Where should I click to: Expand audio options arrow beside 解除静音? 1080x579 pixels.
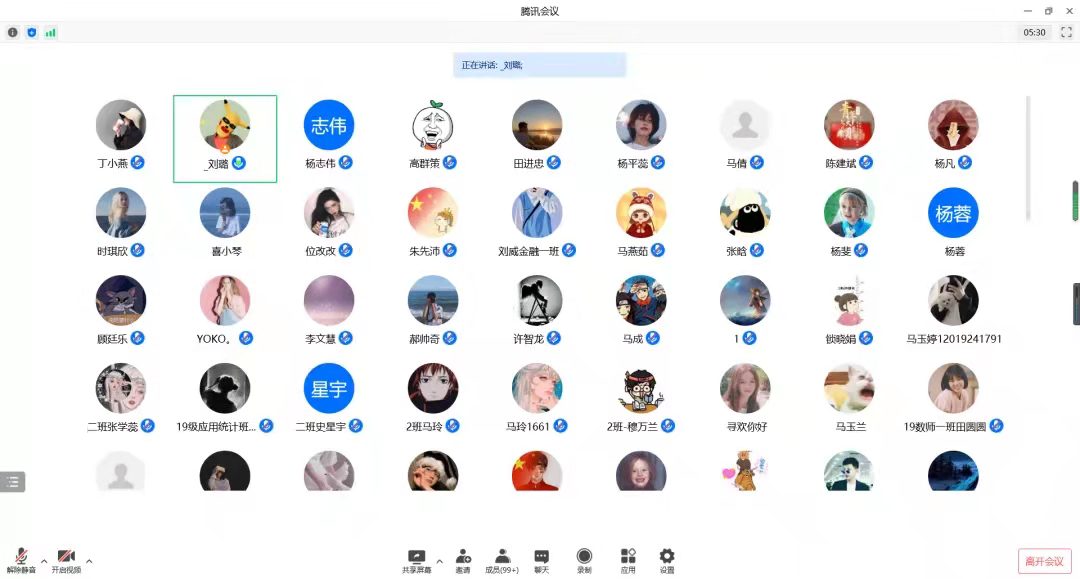[x=43, y=561]
